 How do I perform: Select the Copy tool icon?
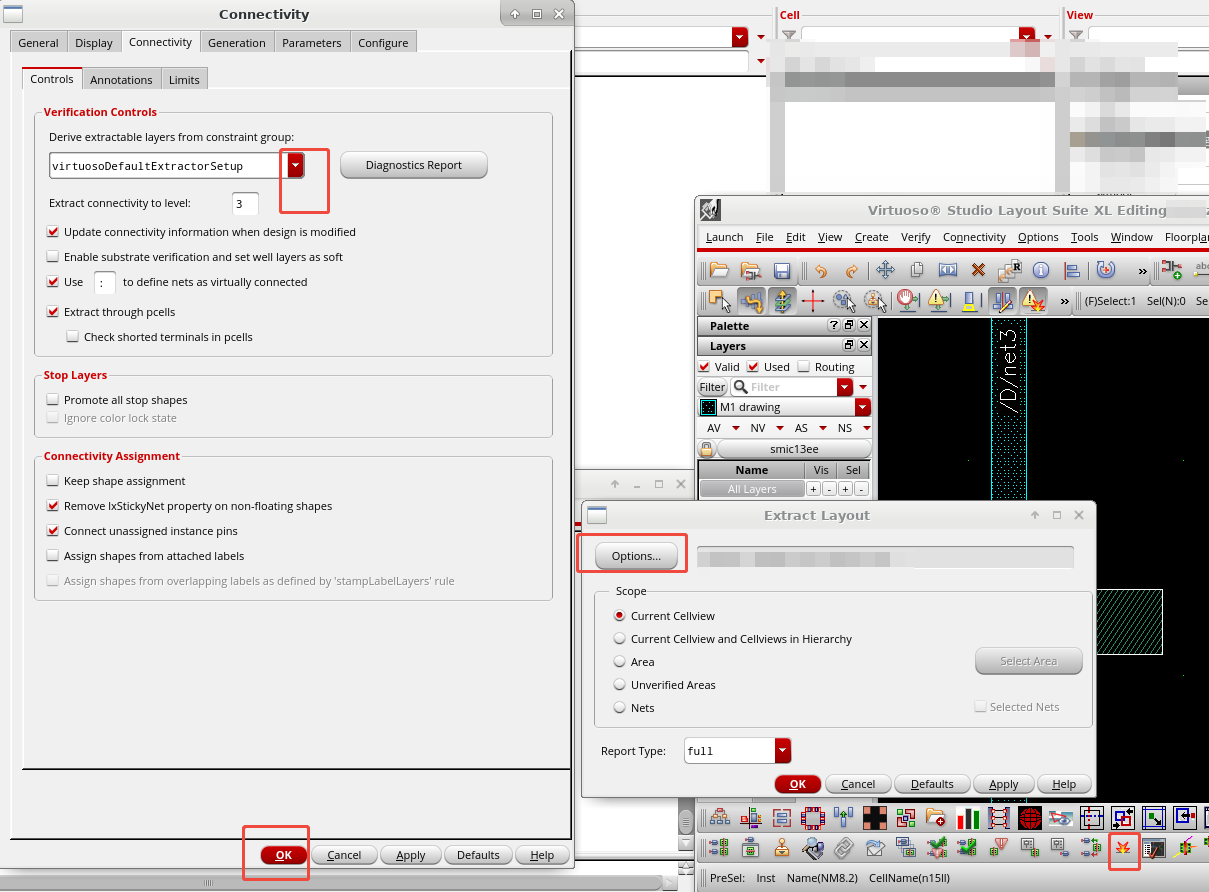click(x=916, y=270)
